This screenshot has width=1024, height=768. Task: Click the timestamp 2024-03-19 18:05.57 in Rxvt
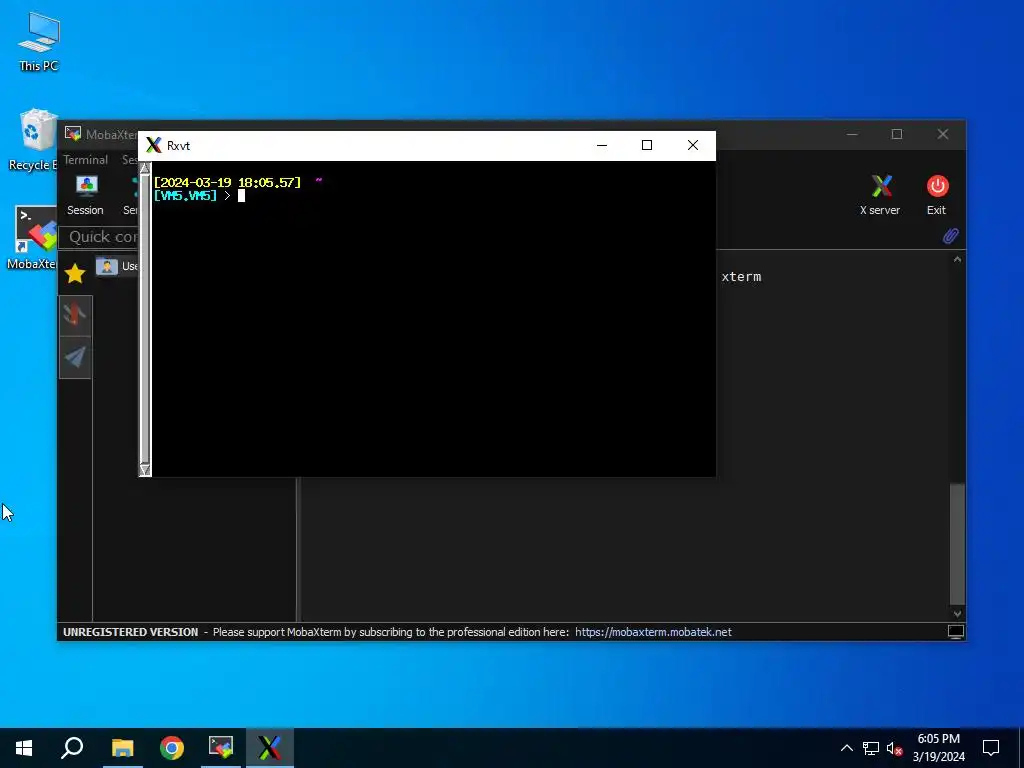tap(227, 182)
